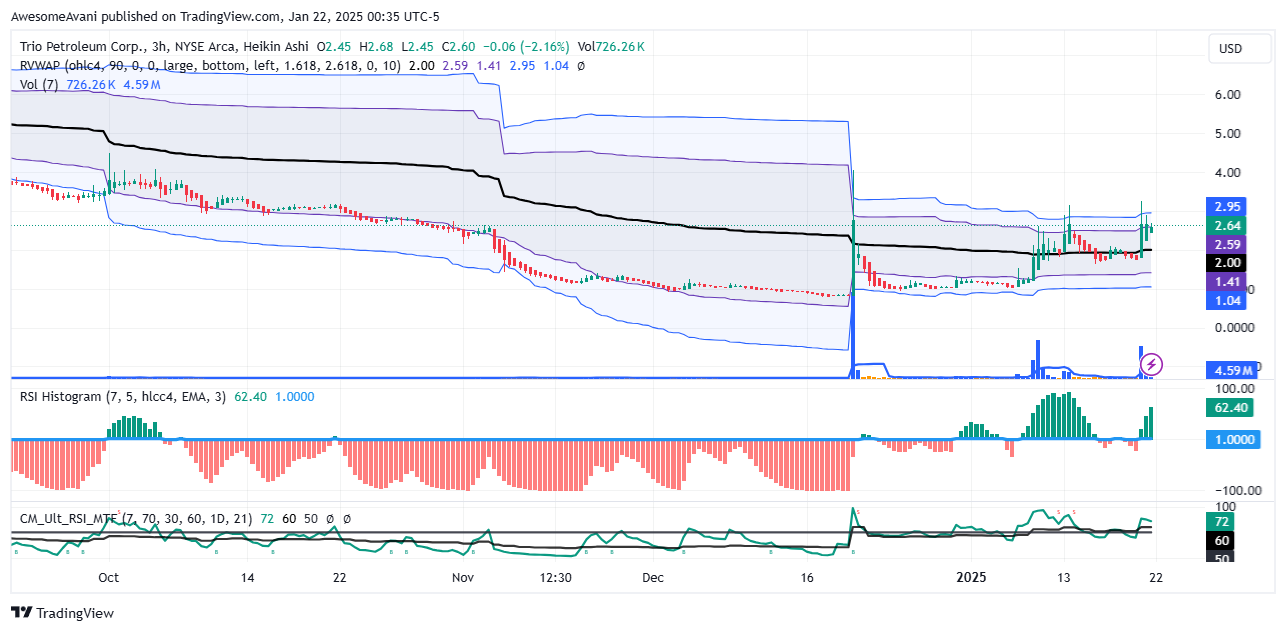
Task: Click the 13 label on time axis
Action: point(1064,578)
